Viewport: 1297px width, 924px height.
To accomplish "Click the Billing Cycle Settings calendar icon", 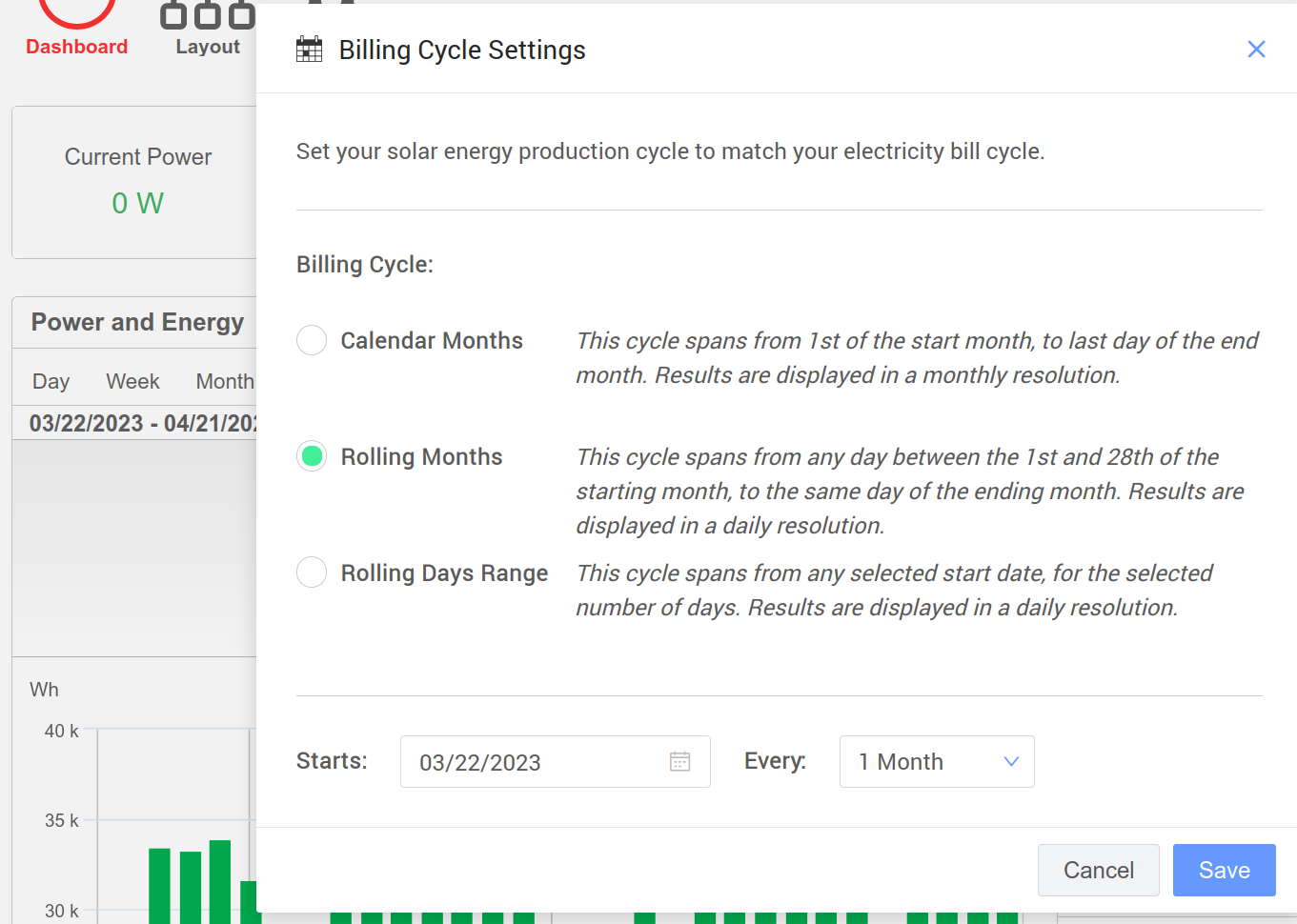I will pyautogui.click(x=310, y=50).
